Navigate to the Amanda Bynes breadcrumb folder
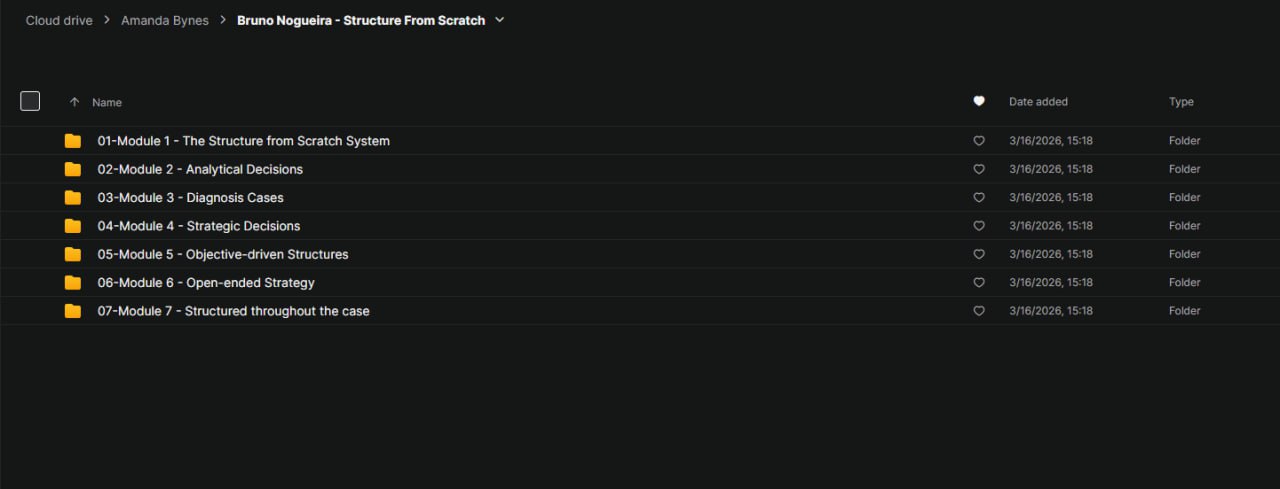Screen dimensions: 1280x489 pyautogui.click(x=165, y=20)
